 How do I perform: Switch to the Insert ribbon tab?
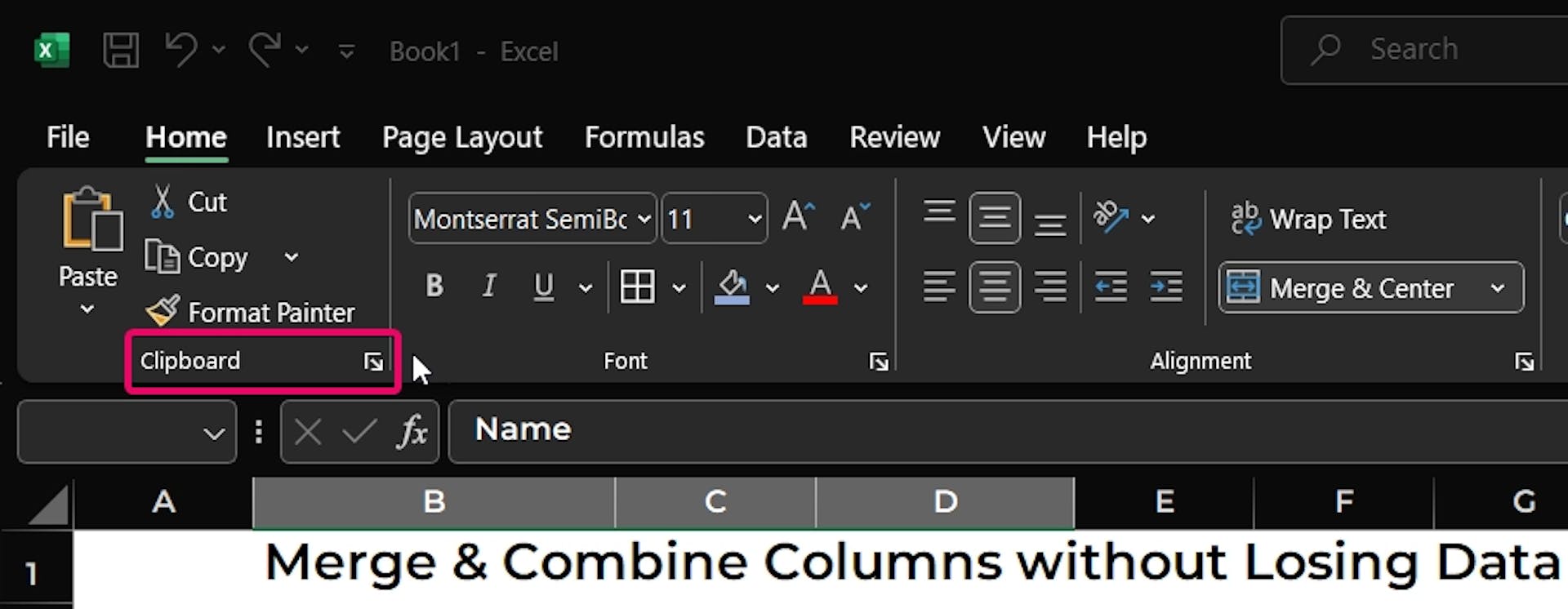[x=302, y=137]
